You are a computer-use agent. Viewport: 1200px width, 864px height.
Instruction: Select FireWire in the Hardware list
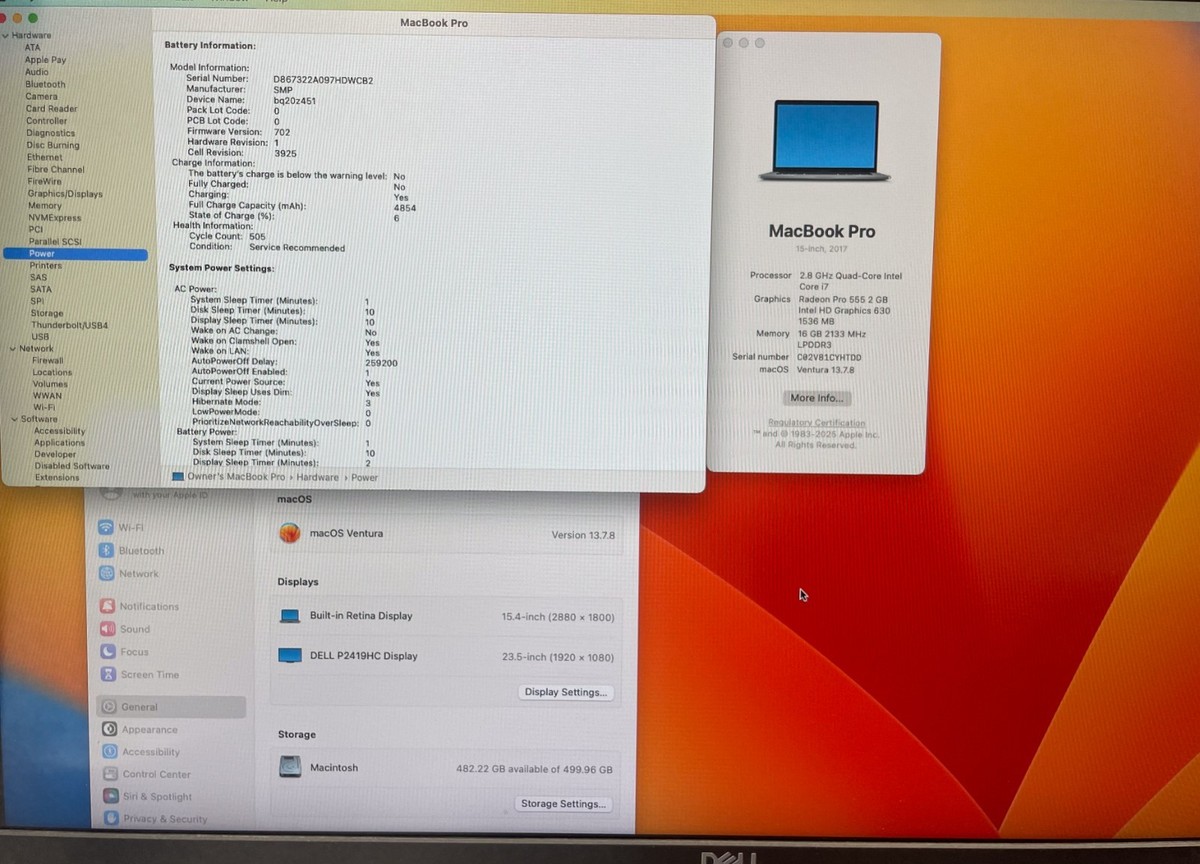click(44, 181)
